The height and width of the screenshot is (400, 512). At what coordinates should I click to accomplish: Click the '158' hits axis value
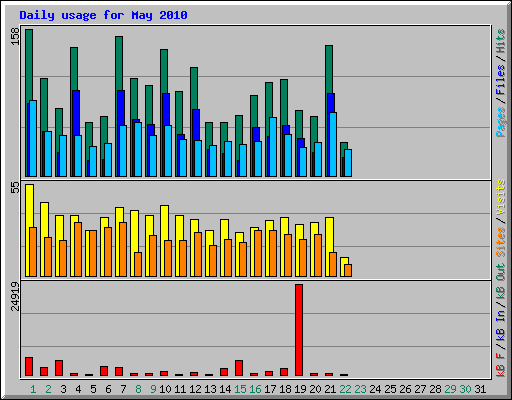(x=15, y=36)
